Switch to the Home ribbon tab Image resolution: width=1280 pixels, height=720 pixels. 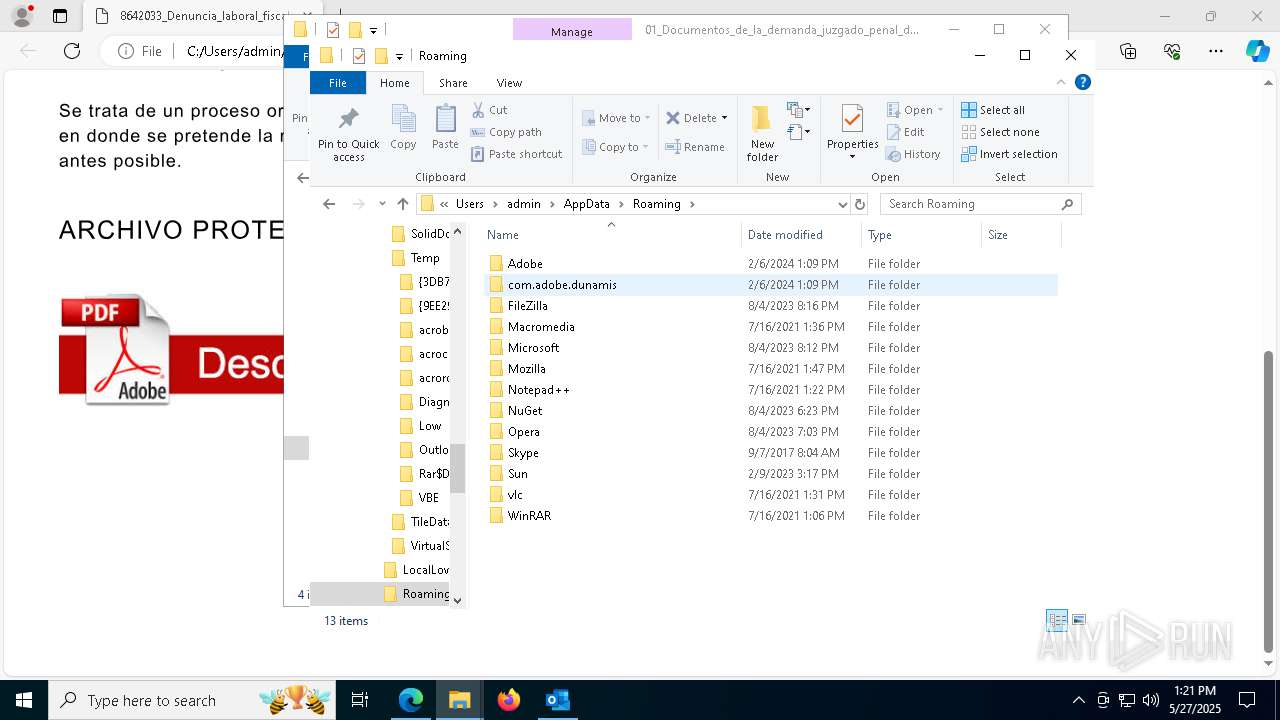(x=394, y=83)
